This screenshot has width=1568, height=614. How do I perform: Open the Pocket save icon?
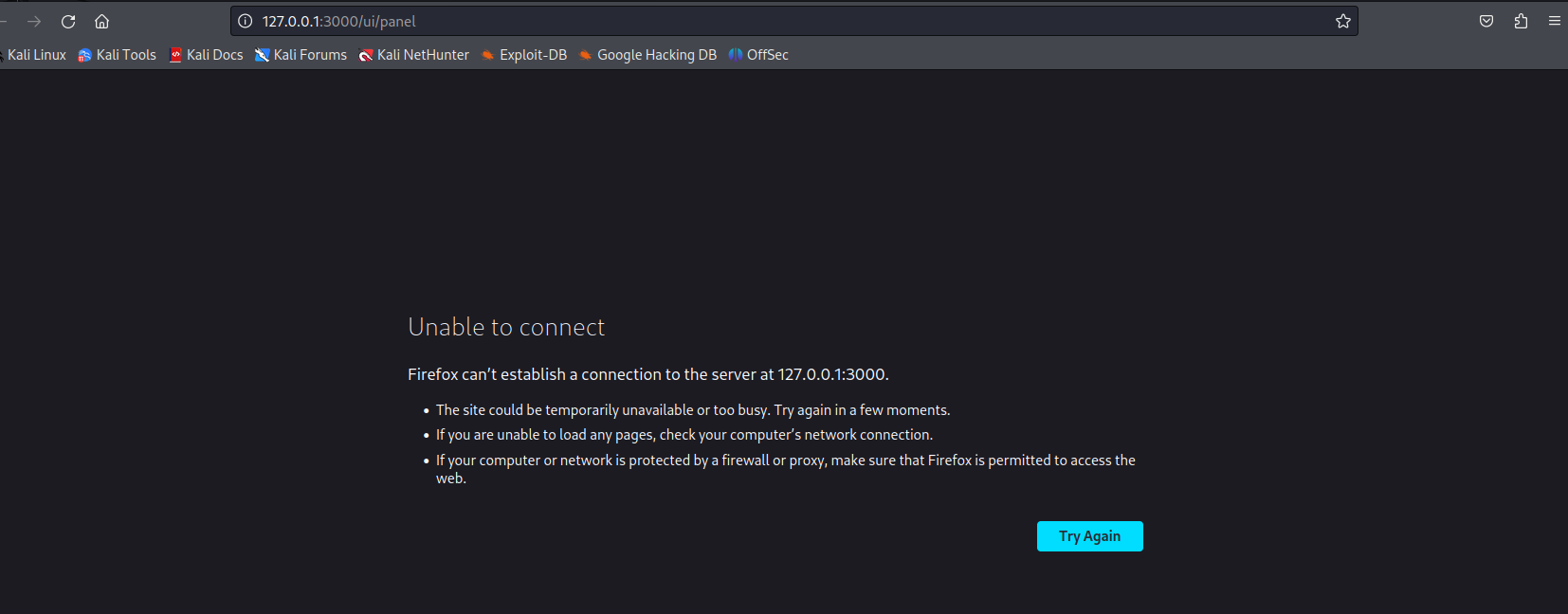pos(1486,21)
